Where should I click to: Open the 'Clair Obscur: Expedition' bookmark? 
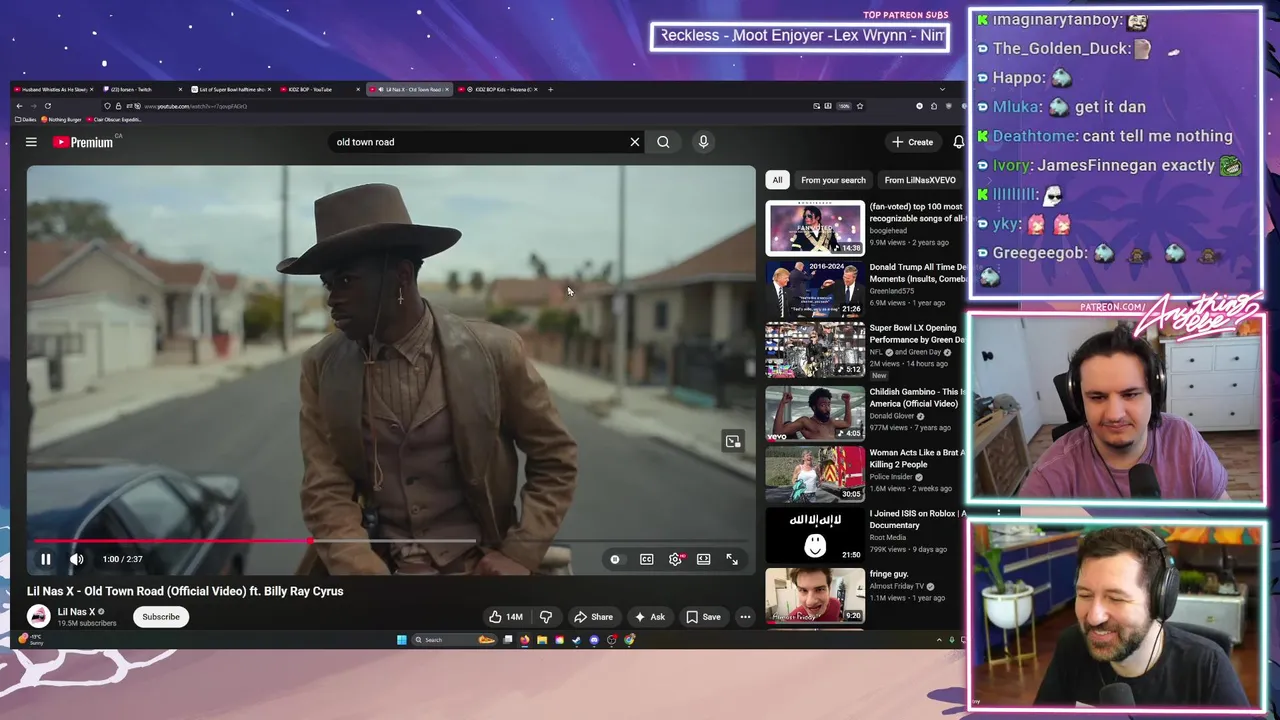pos(113,119)
